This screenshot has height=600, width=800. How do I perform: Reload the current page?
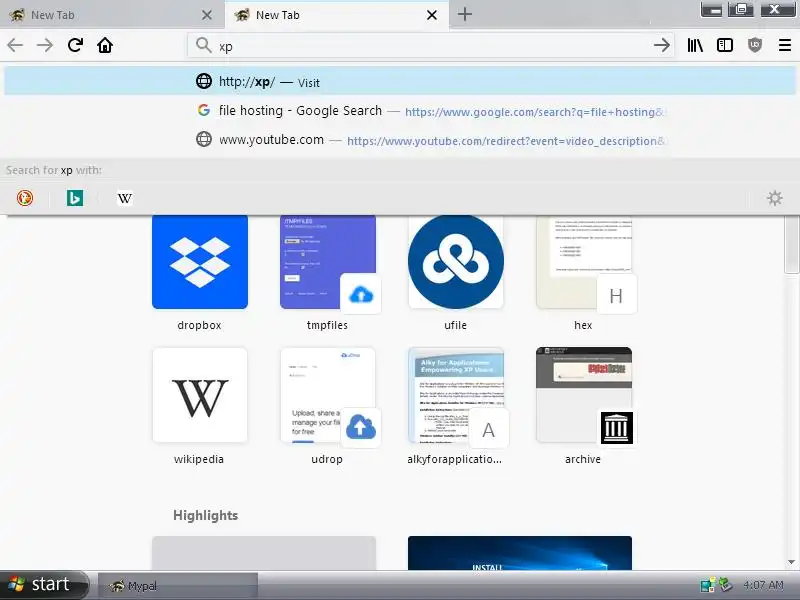[x=75, y=45]
